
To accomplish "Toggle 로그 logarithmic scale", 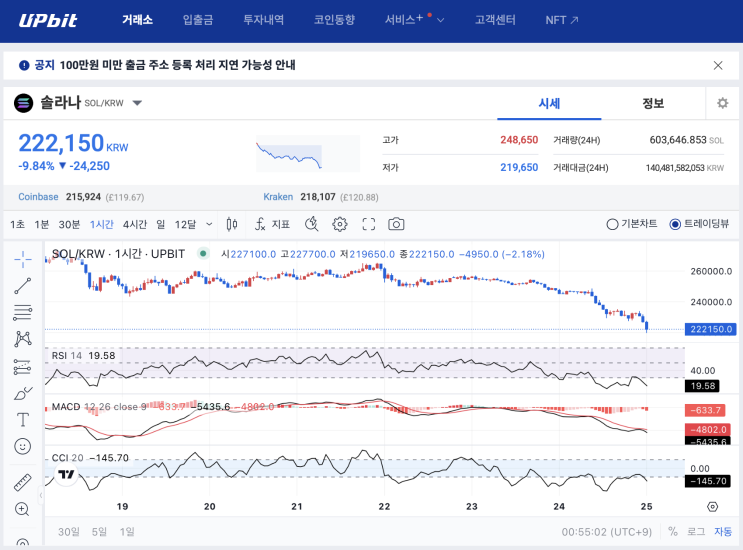I will [x=696, y=532].
